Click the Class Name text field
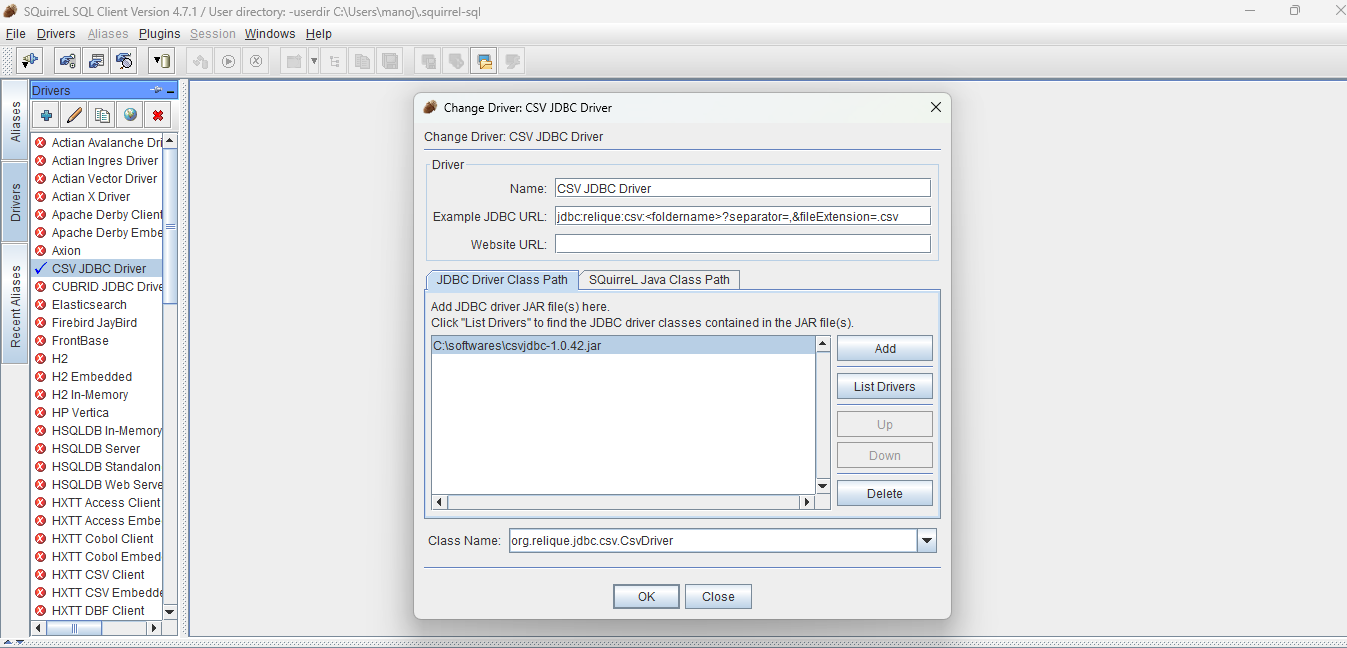 pos(712,541)
